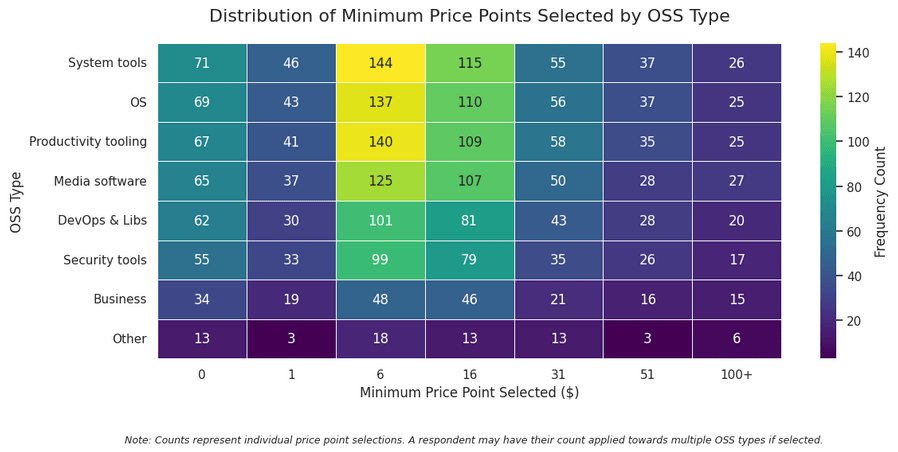Click the Productivity tooling cell showing 140
898x452 pixels.
pyautogui.click(x=380, y=142)
